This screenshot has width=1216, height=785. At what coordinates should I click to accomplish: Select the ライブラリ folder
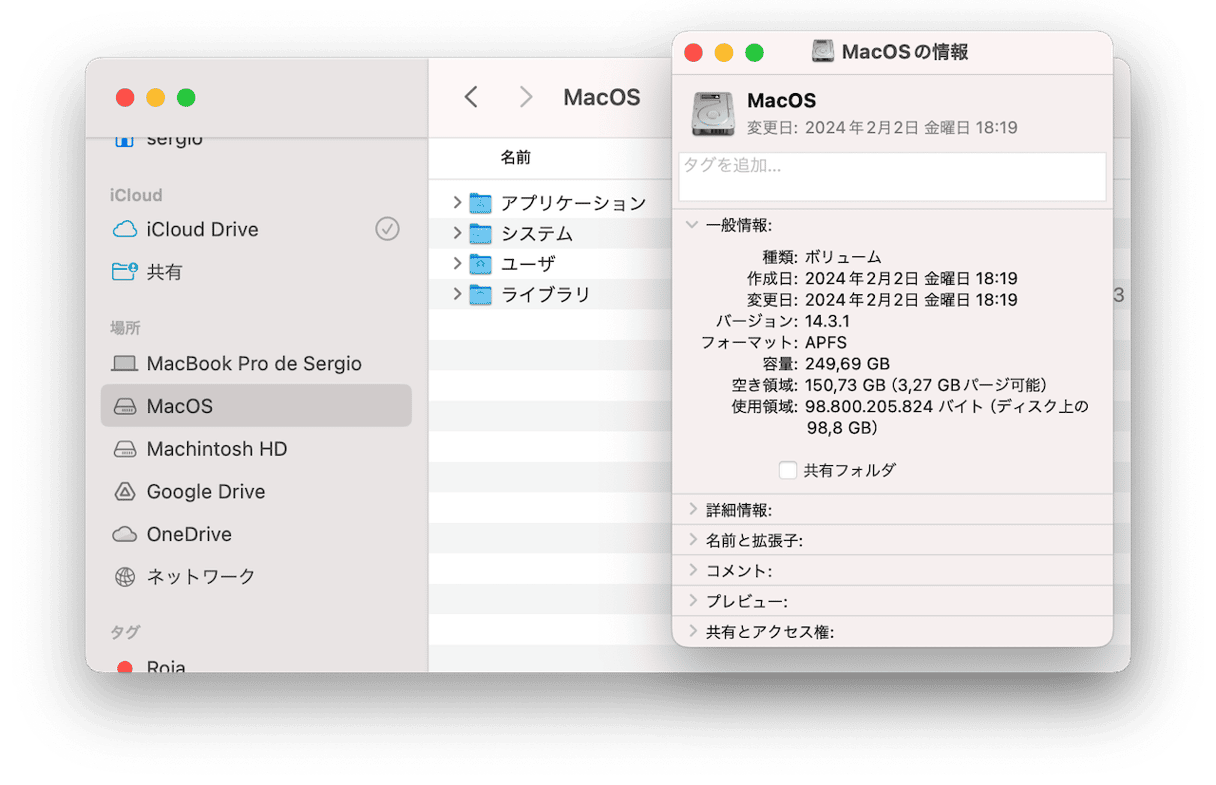pos(545,295)
